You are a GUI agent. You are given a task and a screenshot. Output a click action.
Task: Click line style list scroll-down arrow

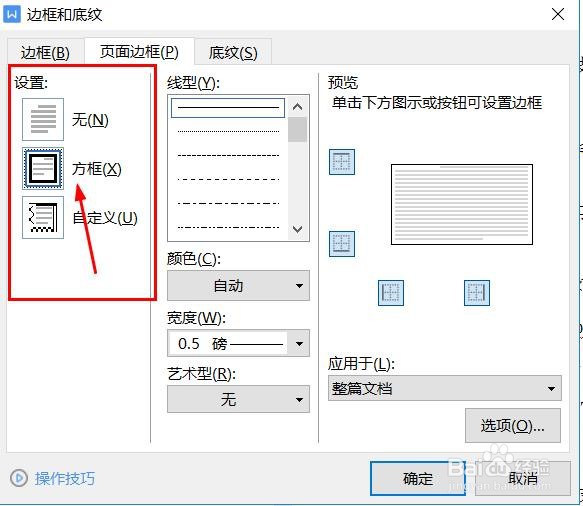pos(297,229)
